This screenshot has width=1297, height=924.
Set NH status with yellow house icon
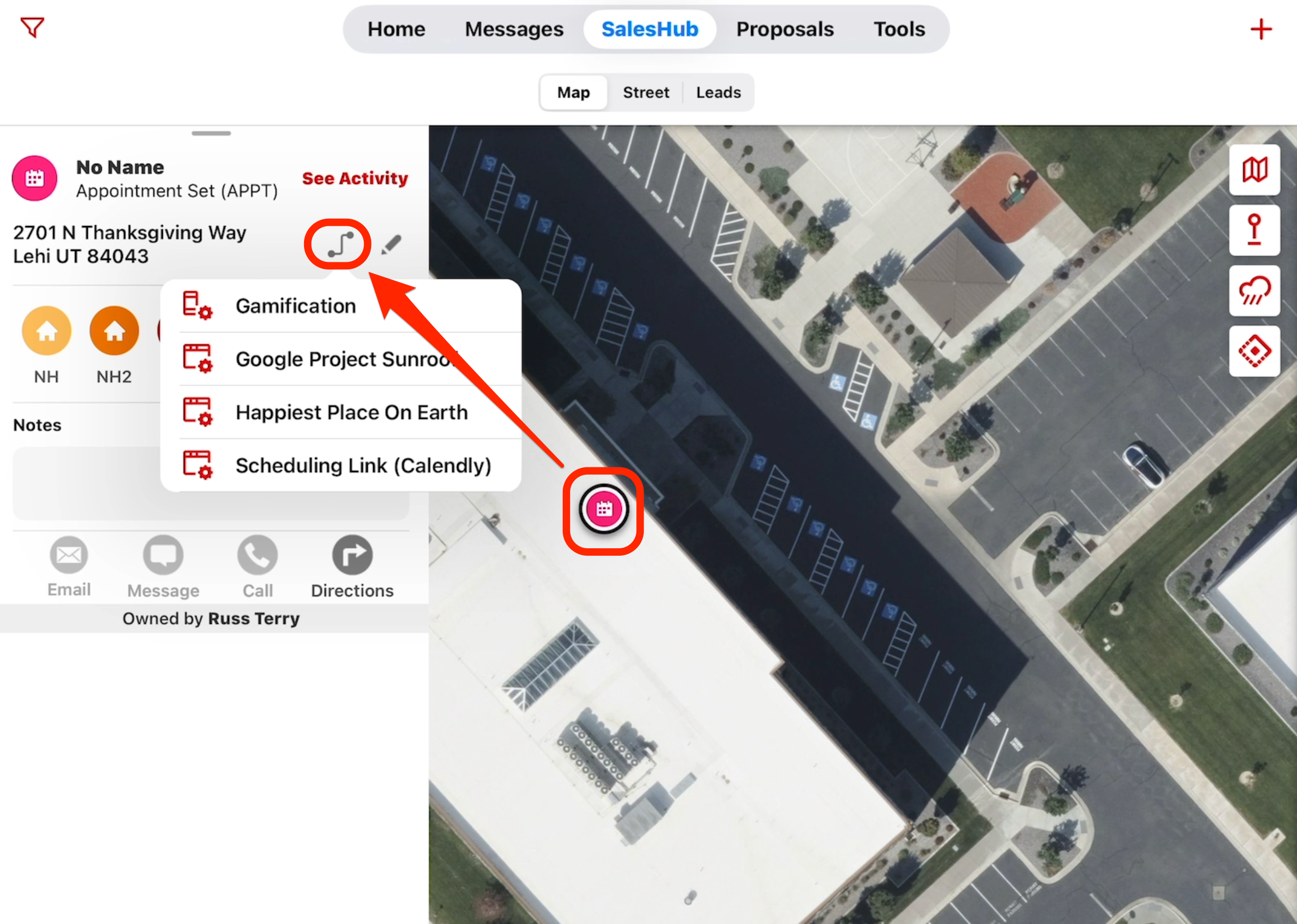point(47,331)
